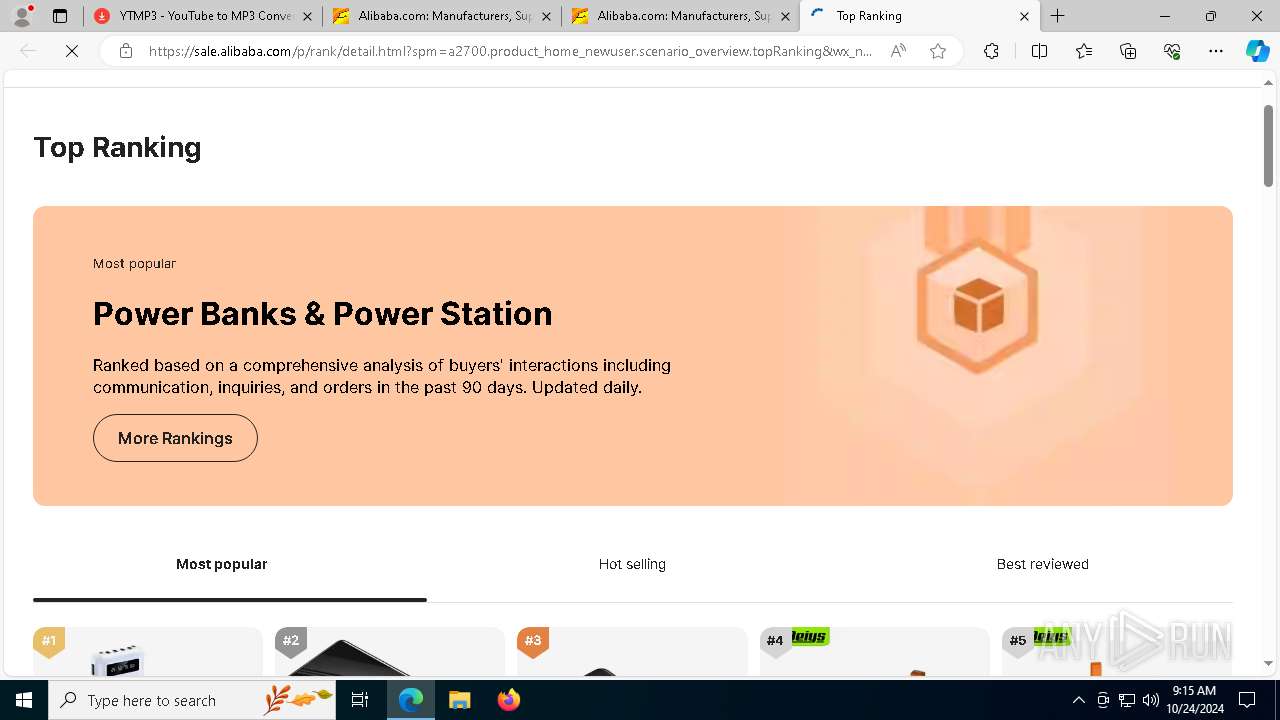Viewport: 1280px width, 720px height.
Task: Click the taskbar search box
Action: (192, 700)
